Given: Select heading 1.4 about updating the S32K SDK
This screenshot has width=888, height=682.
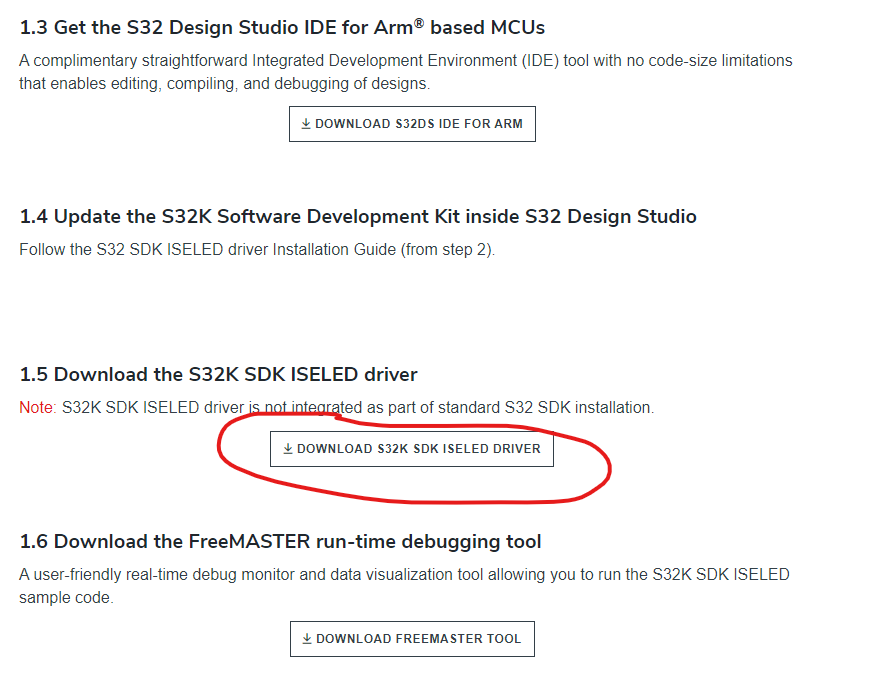Looking at the screenshot, I should [357, 216].
